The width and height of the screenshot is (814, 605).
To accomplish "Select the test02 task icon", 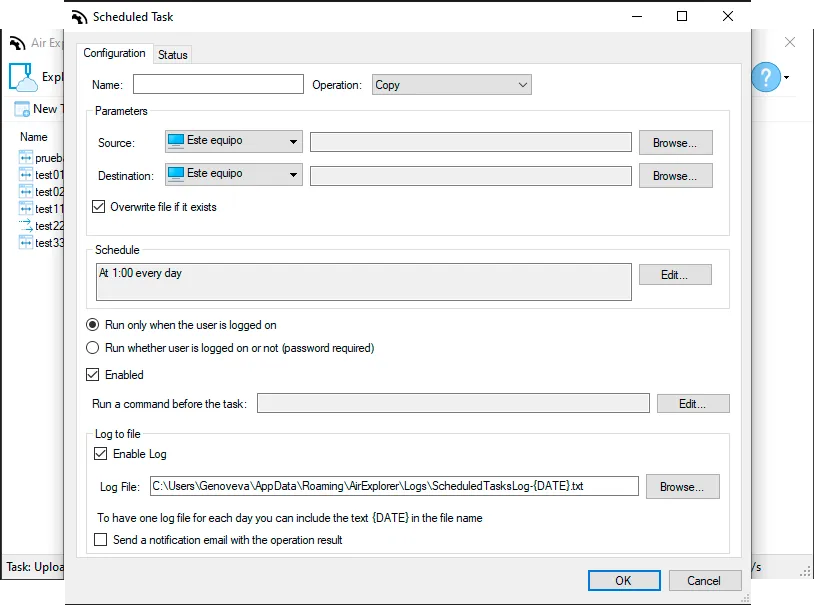I will click(25, 192).
